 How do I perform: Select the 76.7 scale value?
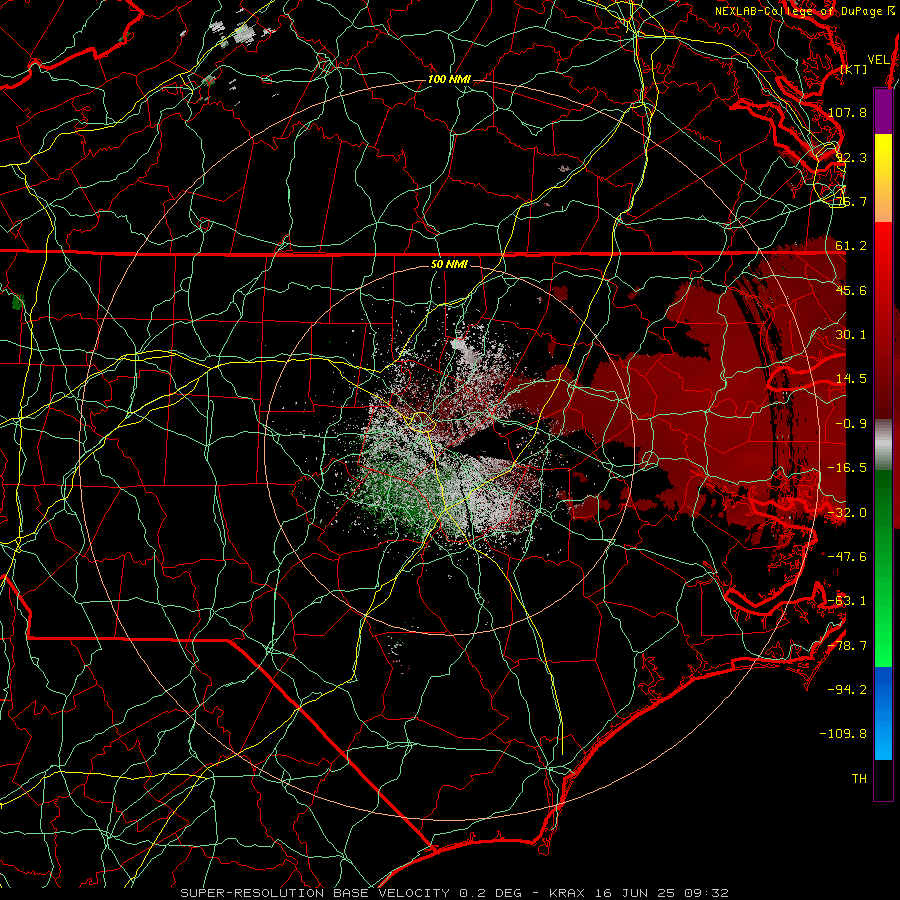point(851,201)
